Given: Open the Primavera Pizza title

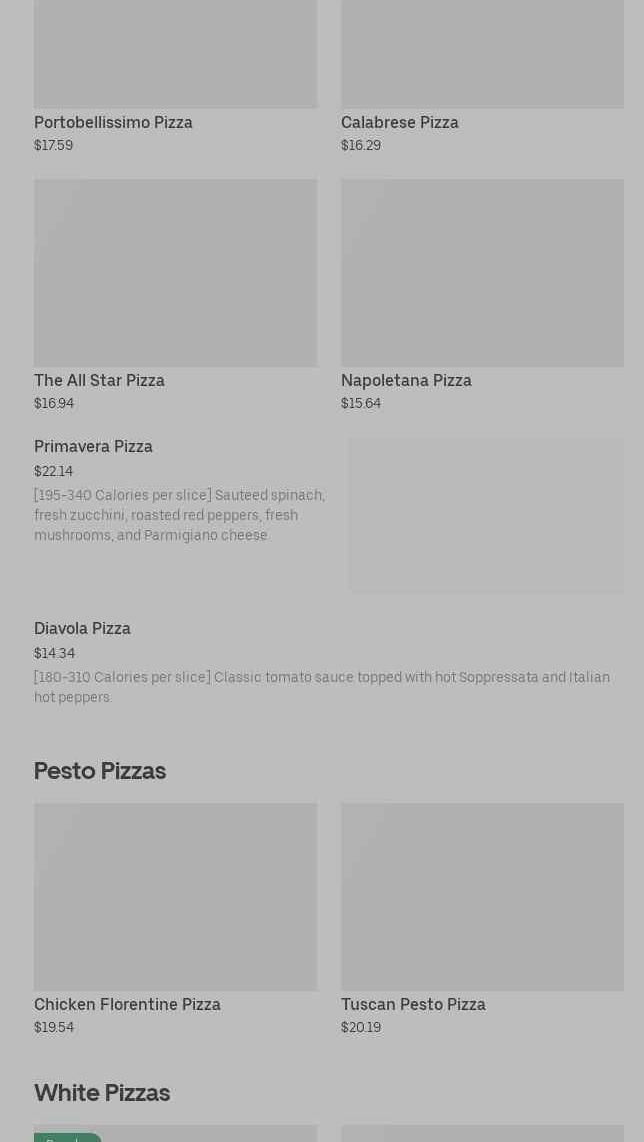Looking at the screenshot, I should pos(93,447).
